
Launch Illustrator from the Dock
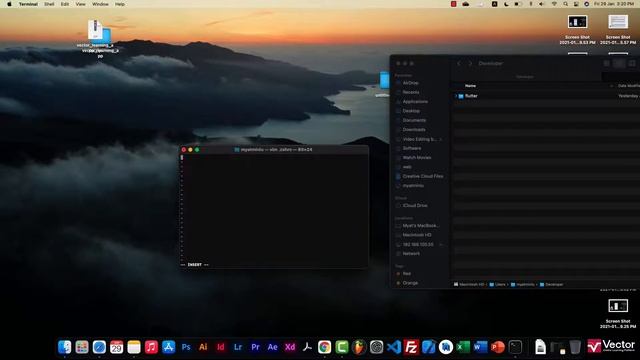tap(203, 347)
